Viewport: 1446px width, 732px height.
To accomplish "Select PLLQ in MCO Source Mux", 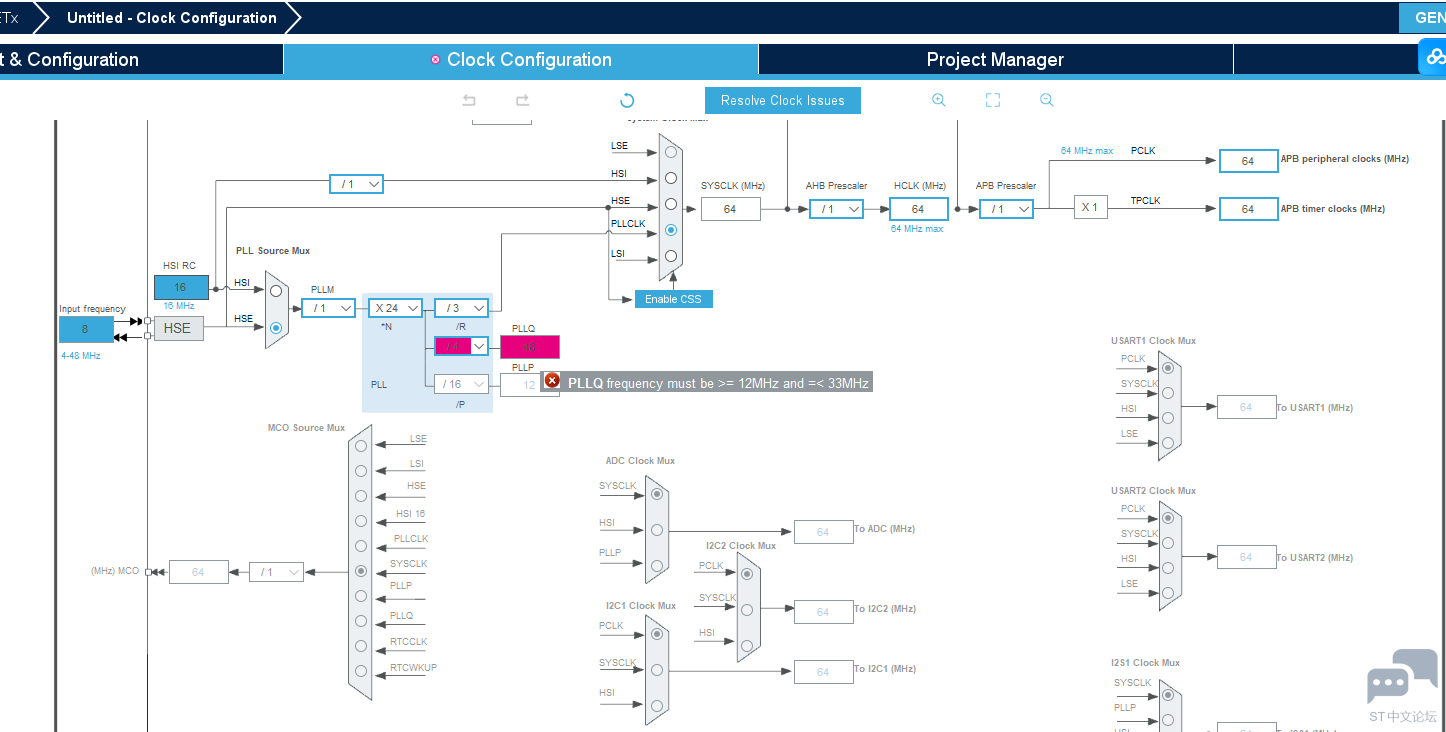I will coord(361,621).
